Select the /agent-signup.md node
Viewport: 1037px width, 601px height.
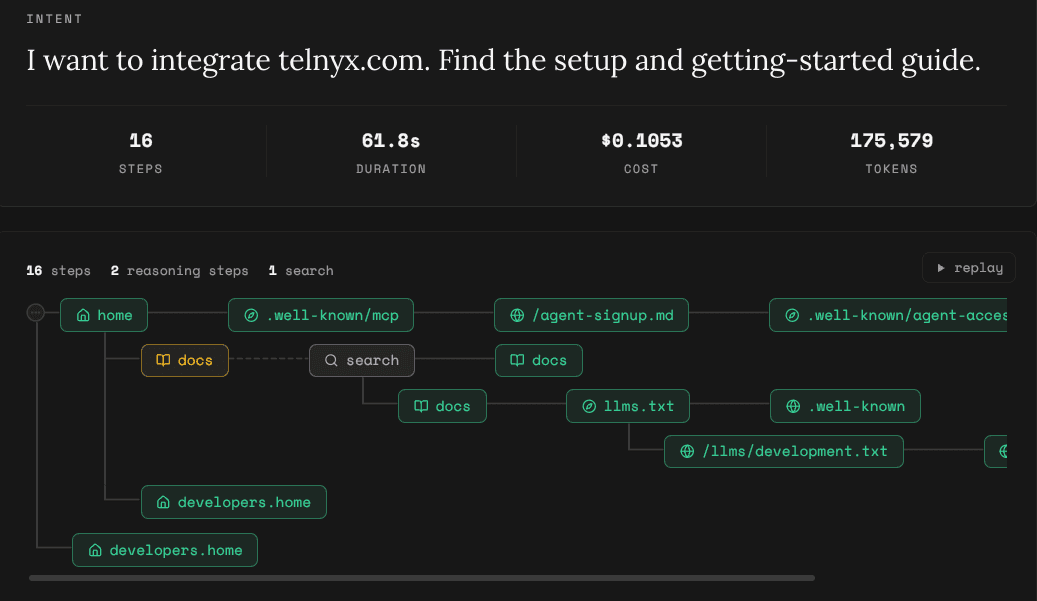tap(591, 315)
